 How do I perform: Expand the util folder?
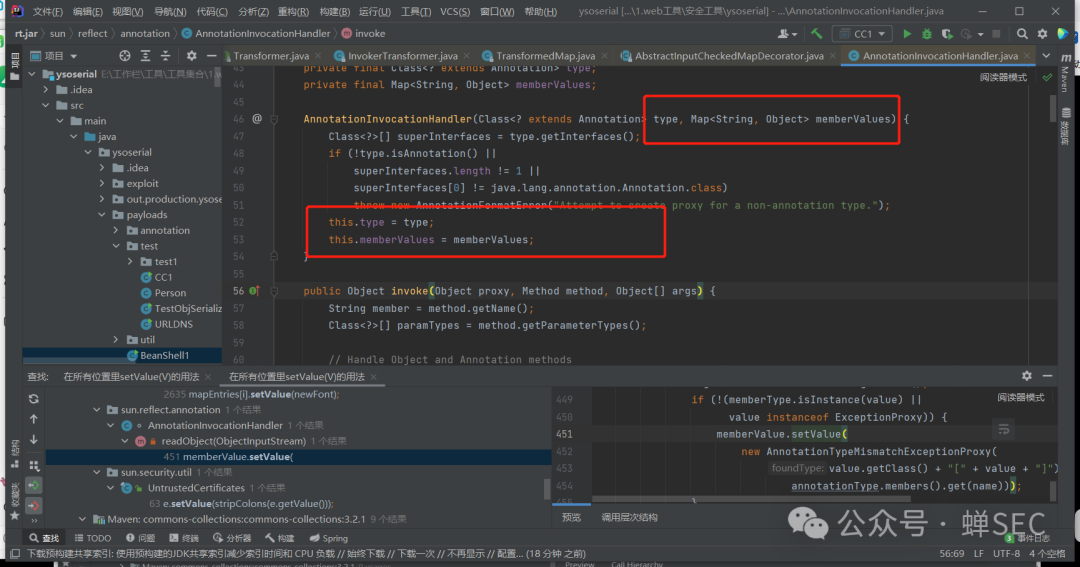click(x=116, y=340)
